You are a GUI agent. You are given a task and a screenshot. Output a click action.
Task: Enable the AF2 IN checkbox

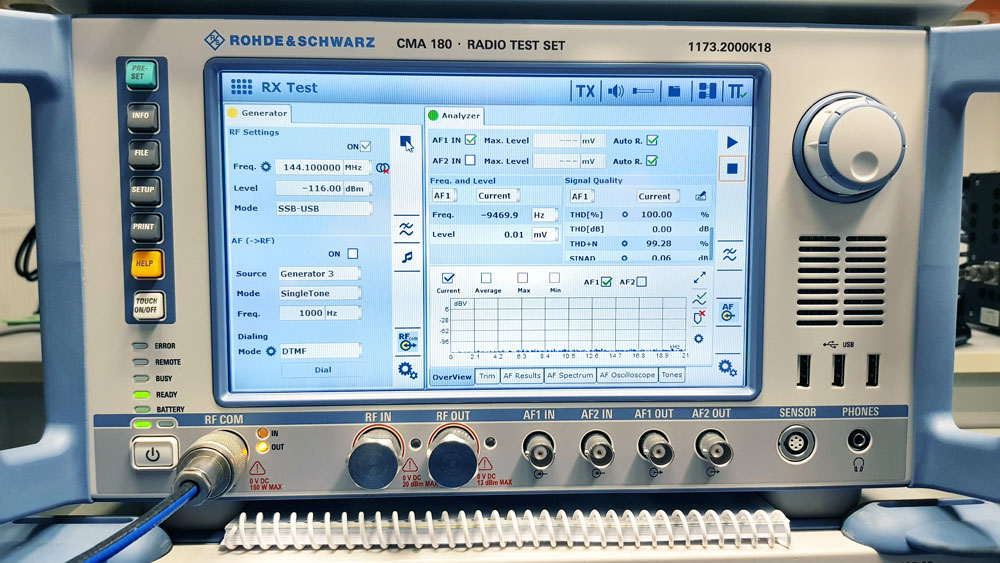coord(470,160)
